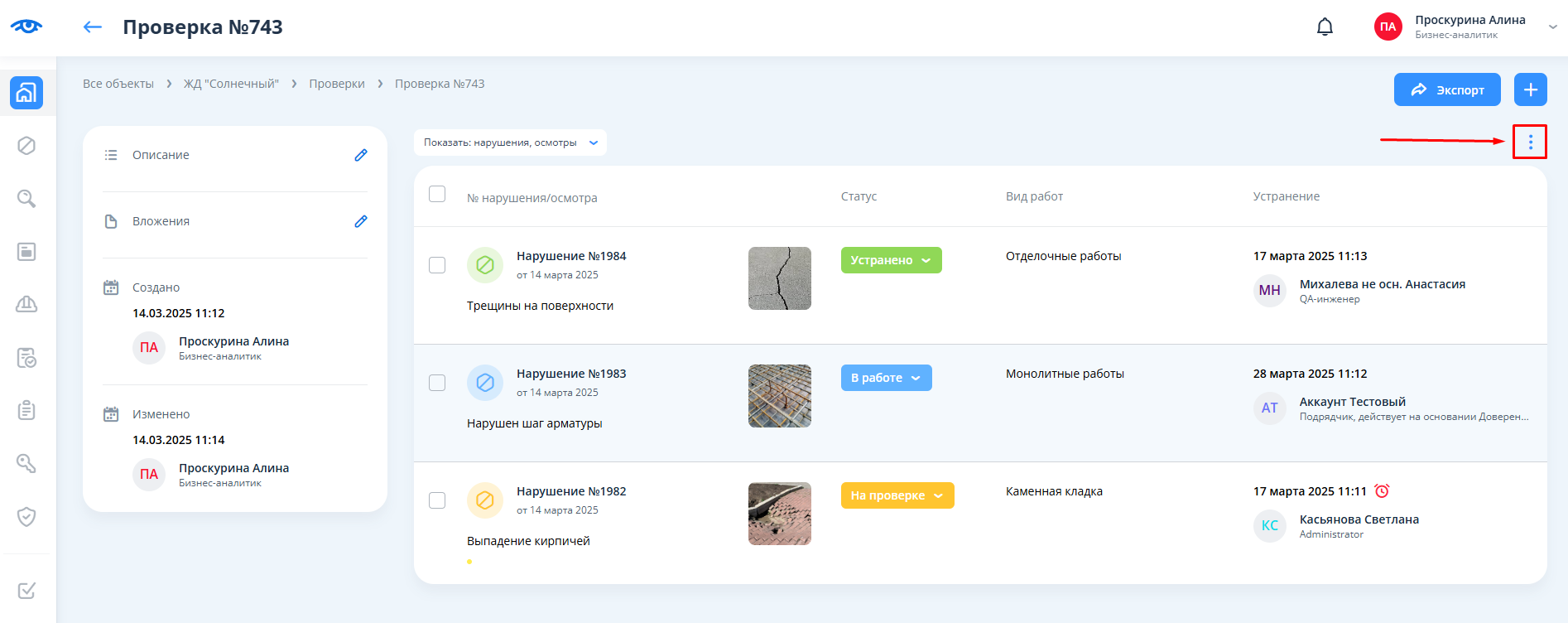
Task: Click the blue plus add button
Action: 1530,89
